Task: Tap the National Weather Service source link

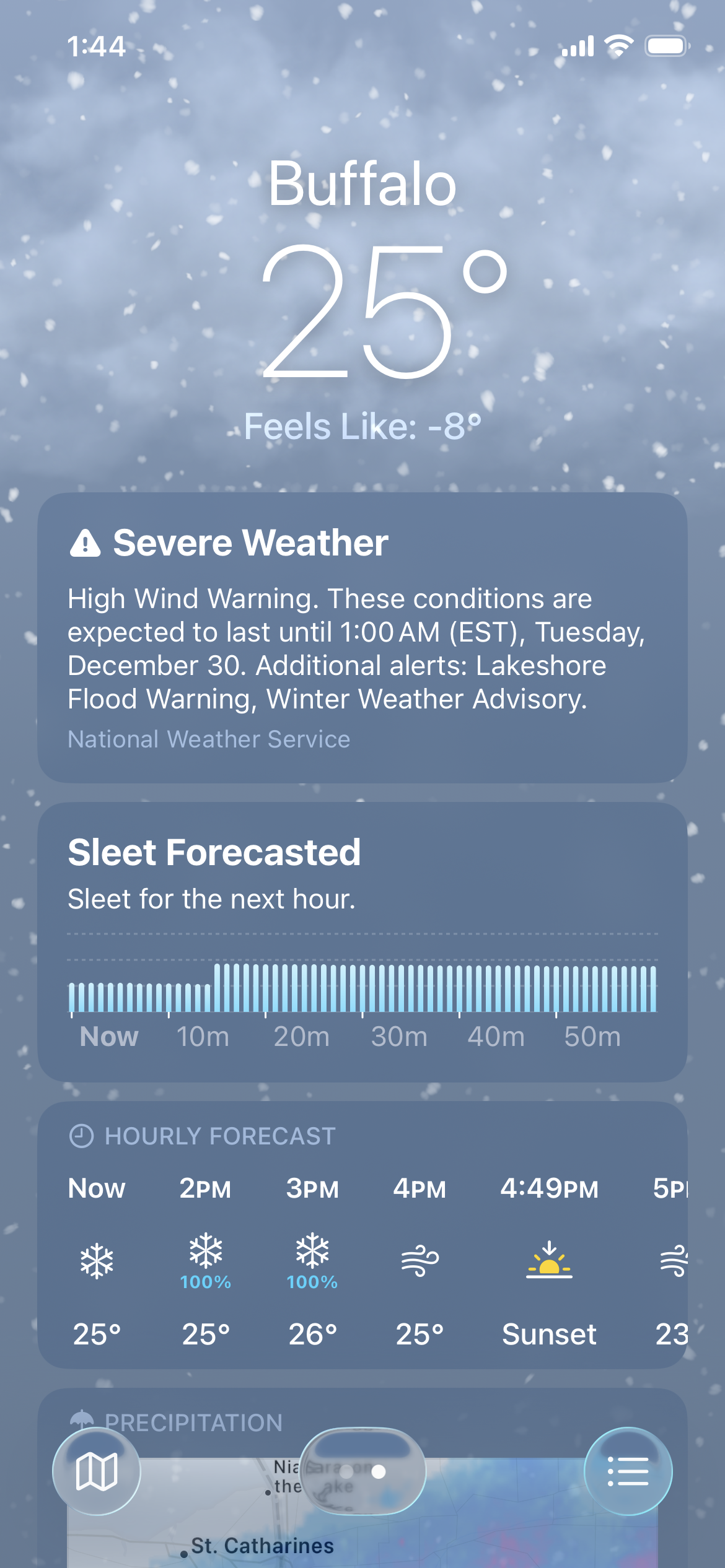Action: coord(209,739)
